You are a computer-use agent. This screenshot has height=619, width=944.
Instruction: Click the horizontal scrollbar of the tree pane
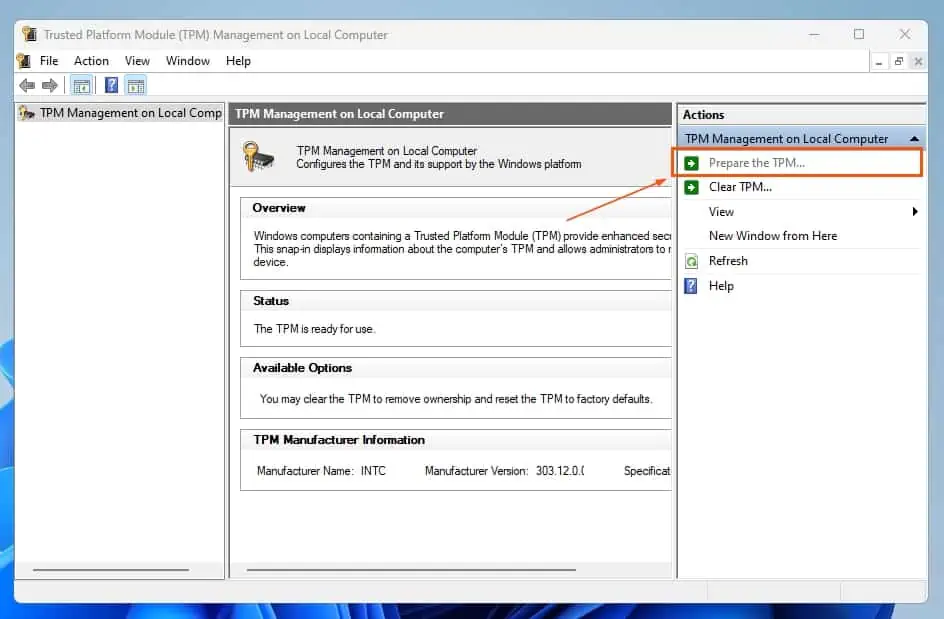[x=111, y=570]
